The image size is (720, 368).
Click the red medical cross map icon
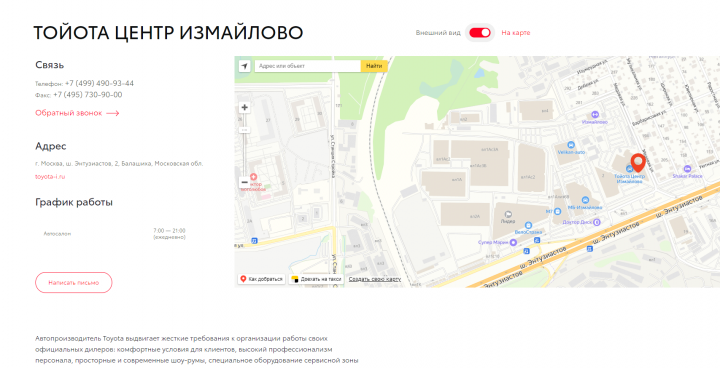(253, 177)
